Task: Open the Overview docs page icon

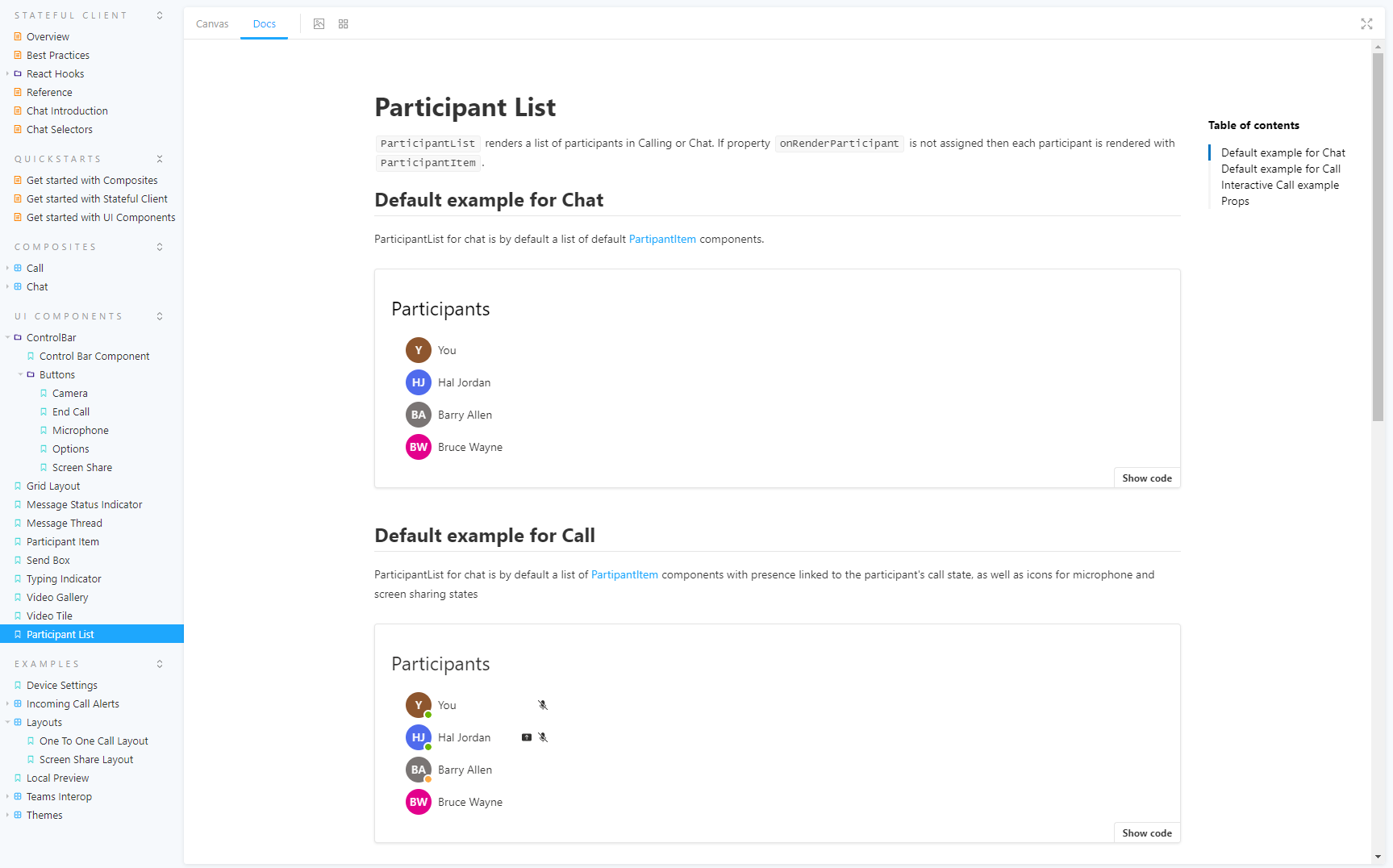Action: 18,35
